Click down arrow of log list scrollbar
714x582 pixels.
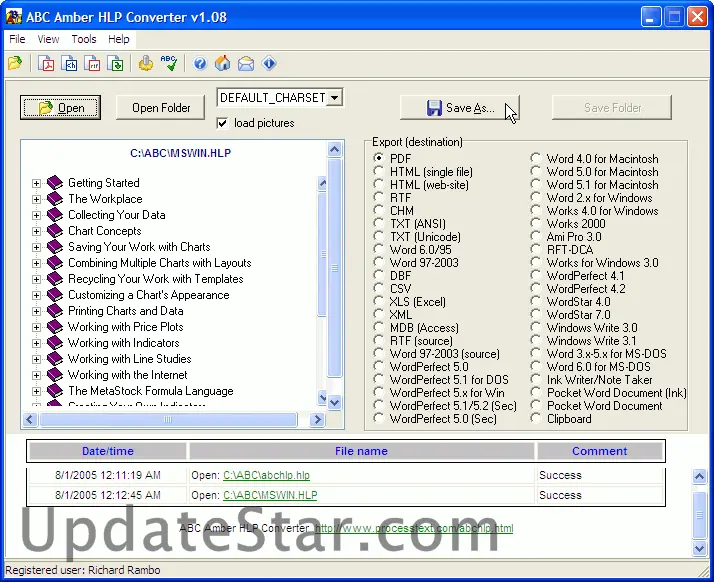(x=699, y=548)
